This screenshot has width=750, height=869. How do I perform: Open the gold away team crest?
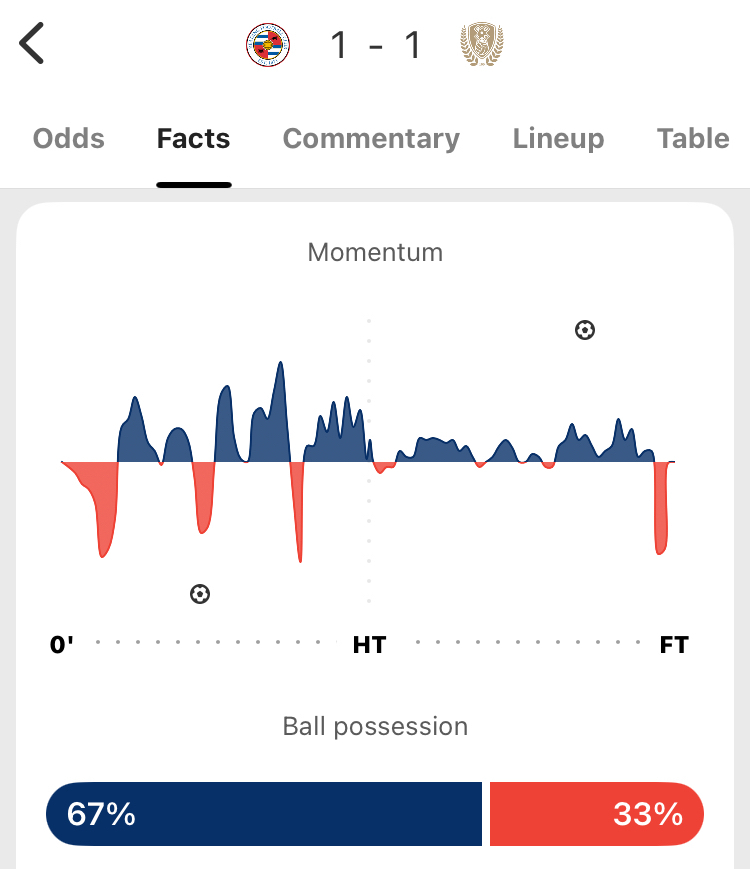pos(481,45)
